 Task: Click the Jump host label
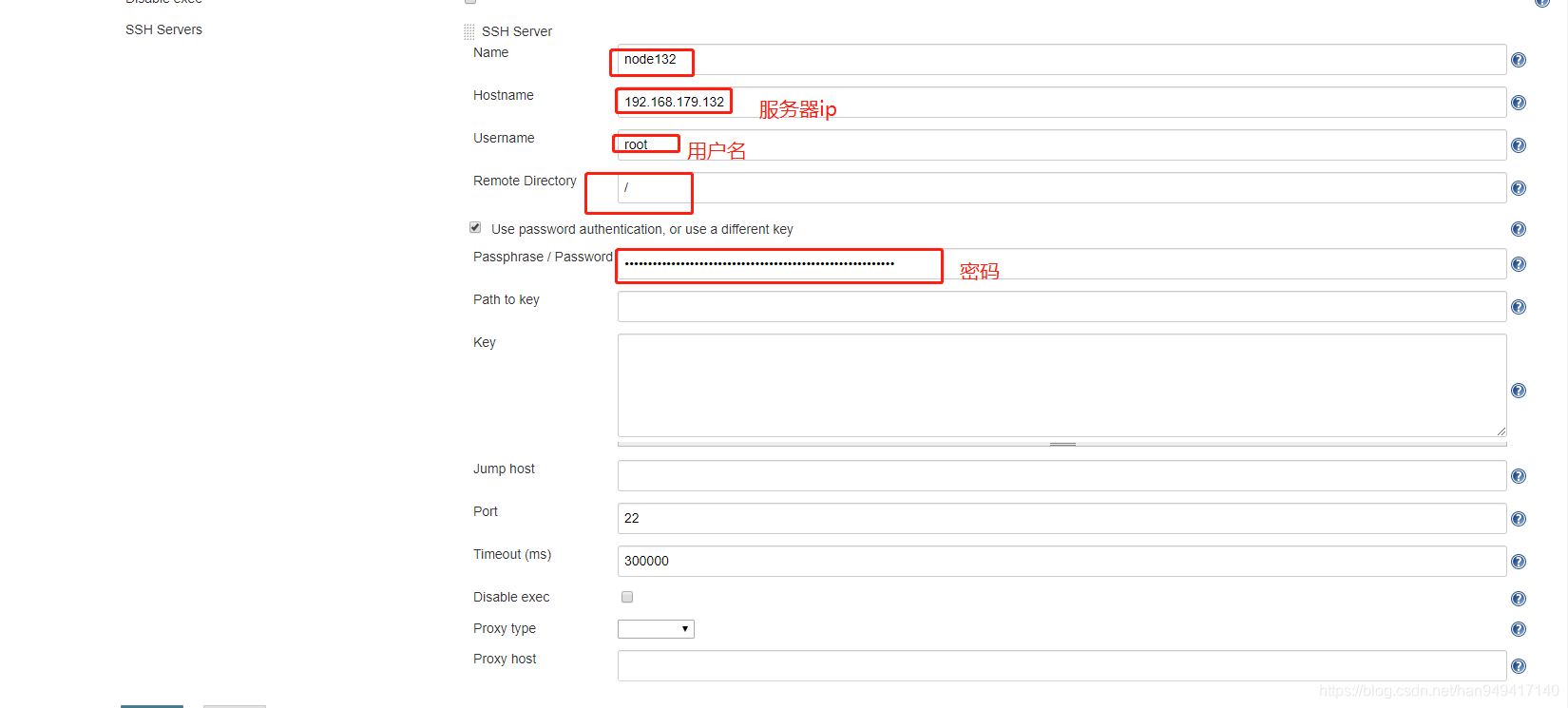[504, 469]
